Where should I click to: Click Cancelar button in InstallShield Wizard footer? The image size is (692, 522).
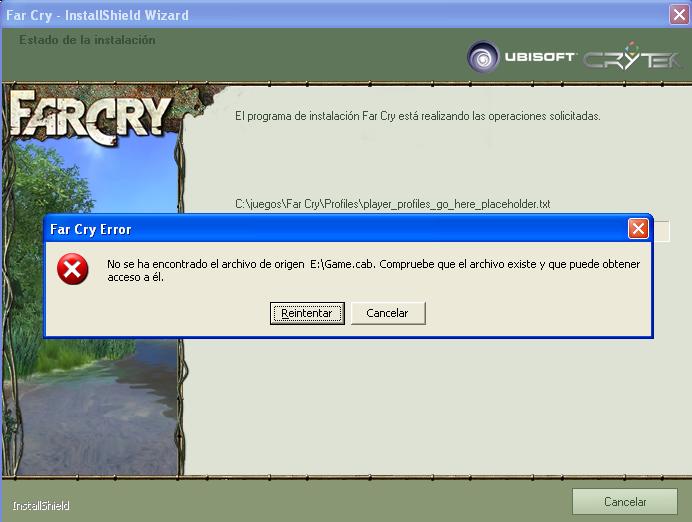(624, 502)
